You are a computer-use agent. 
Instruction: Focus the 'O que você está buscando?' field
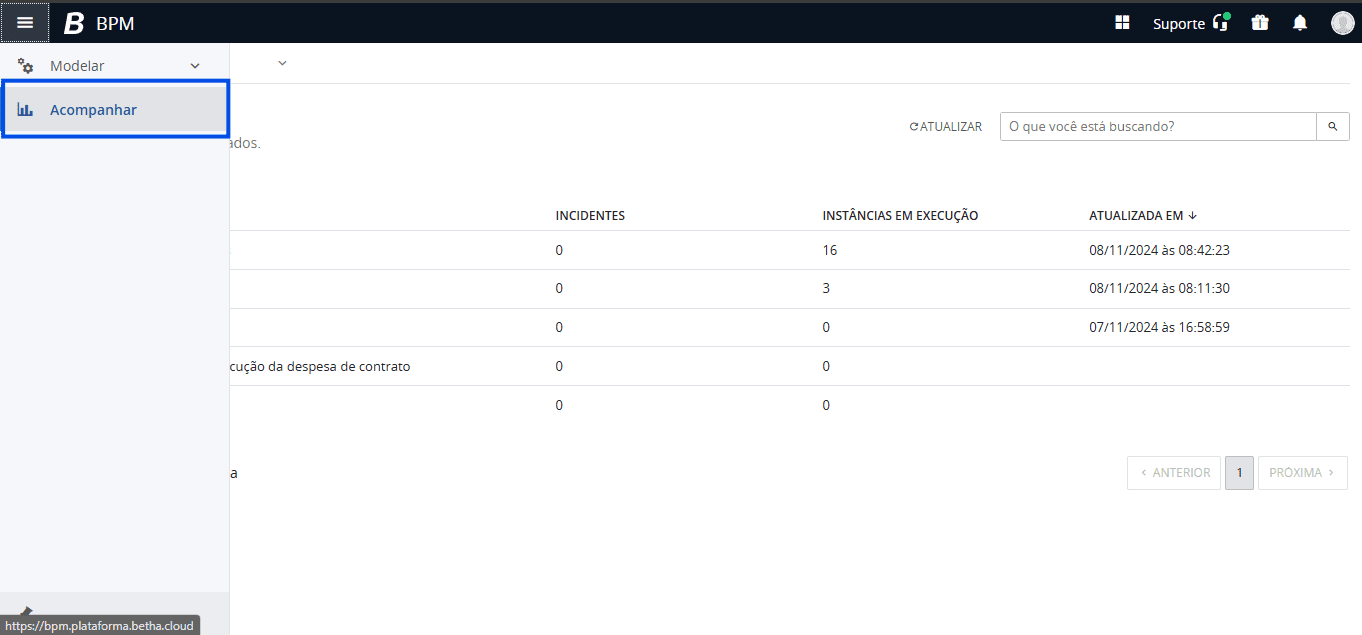pyautogui.click(x=1157, y=127)
